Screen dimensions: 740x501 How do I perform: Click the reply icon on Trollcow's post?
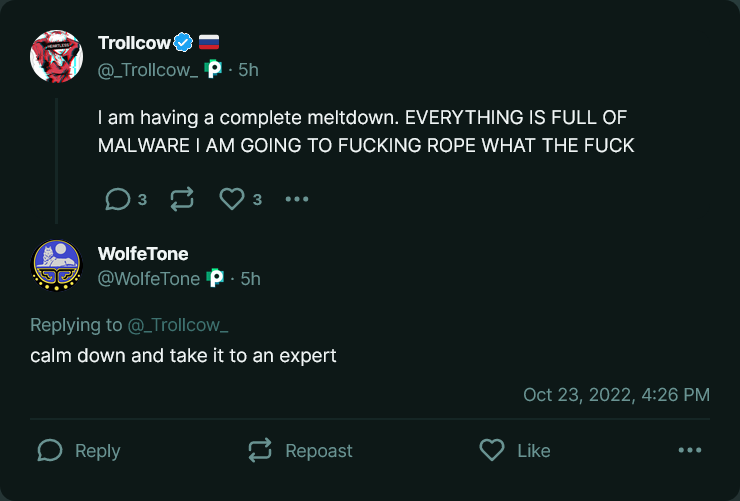point(118,199)
